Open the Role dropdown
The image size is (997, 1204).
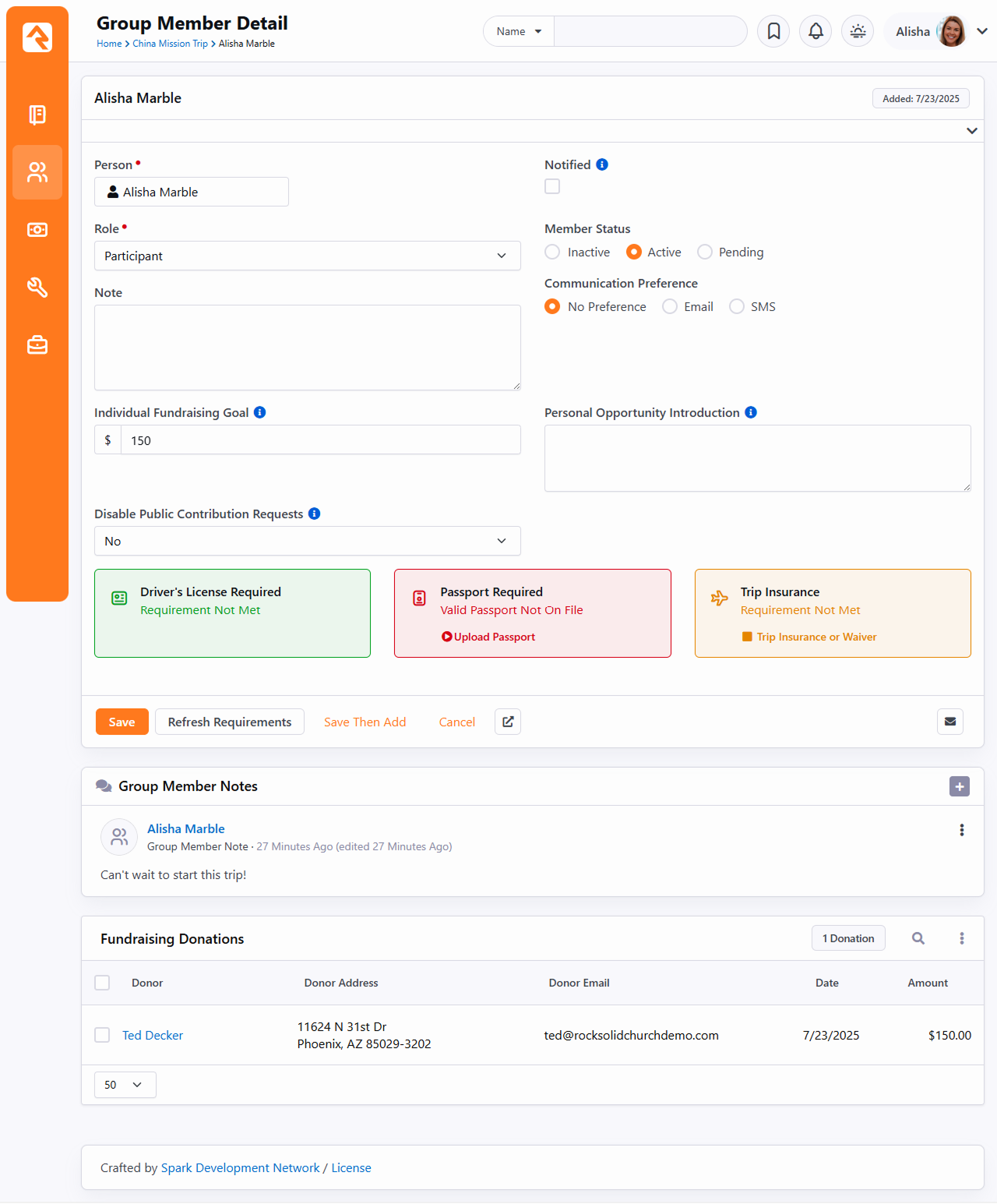[x=307, y=256]
